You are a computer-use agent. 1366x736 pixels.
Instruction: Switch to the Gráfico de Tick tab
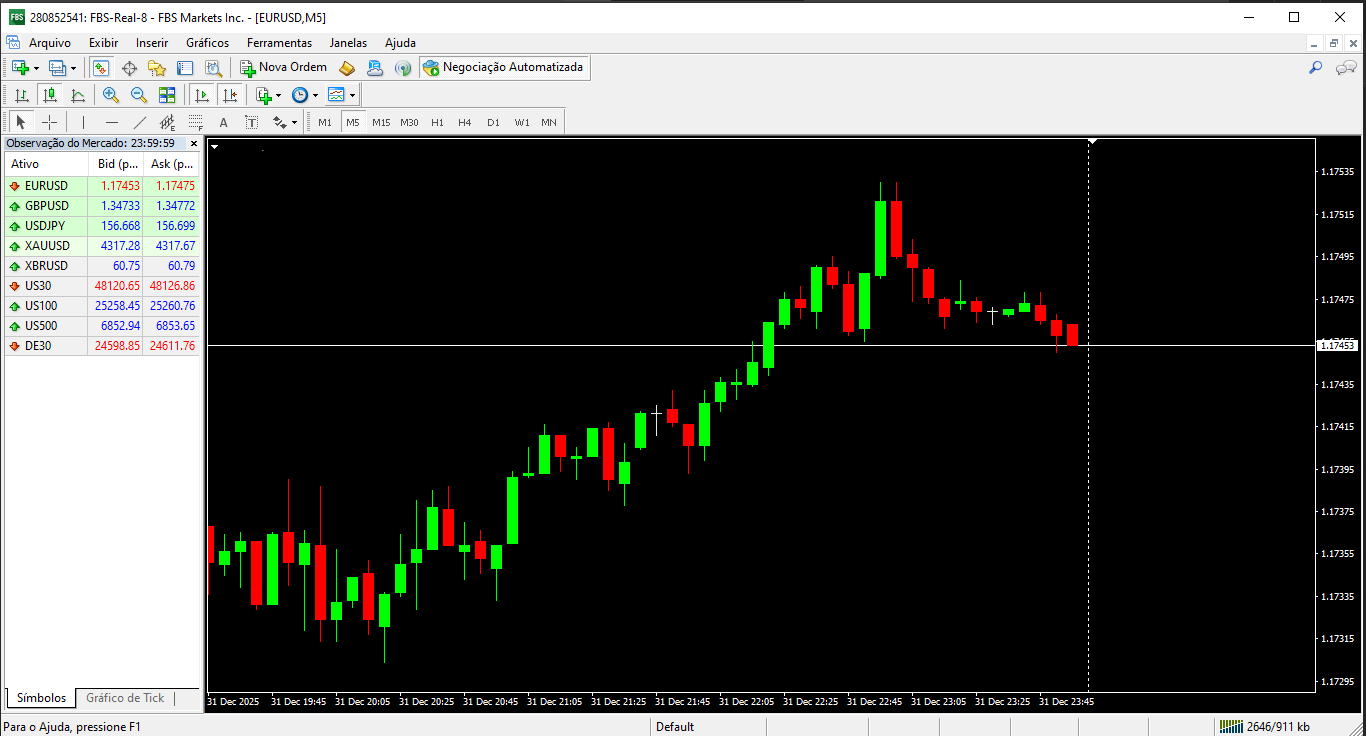click(125, 698)
